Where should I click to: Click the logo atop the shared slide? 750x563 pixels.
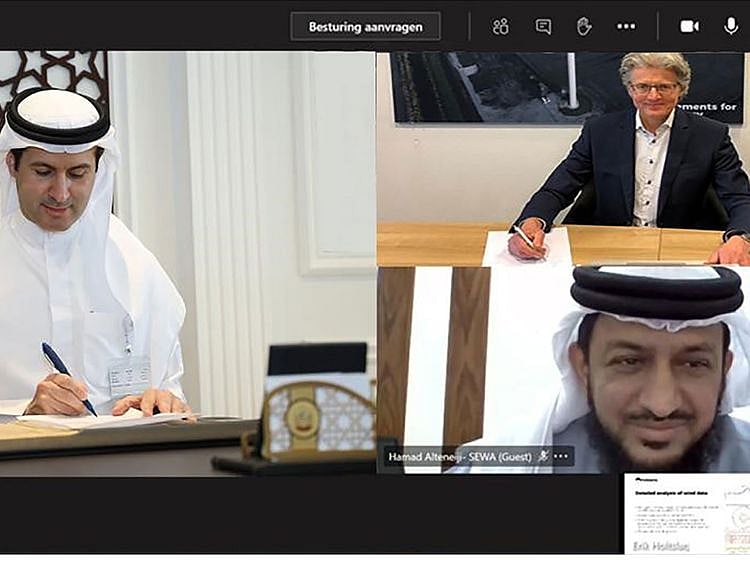647,481
